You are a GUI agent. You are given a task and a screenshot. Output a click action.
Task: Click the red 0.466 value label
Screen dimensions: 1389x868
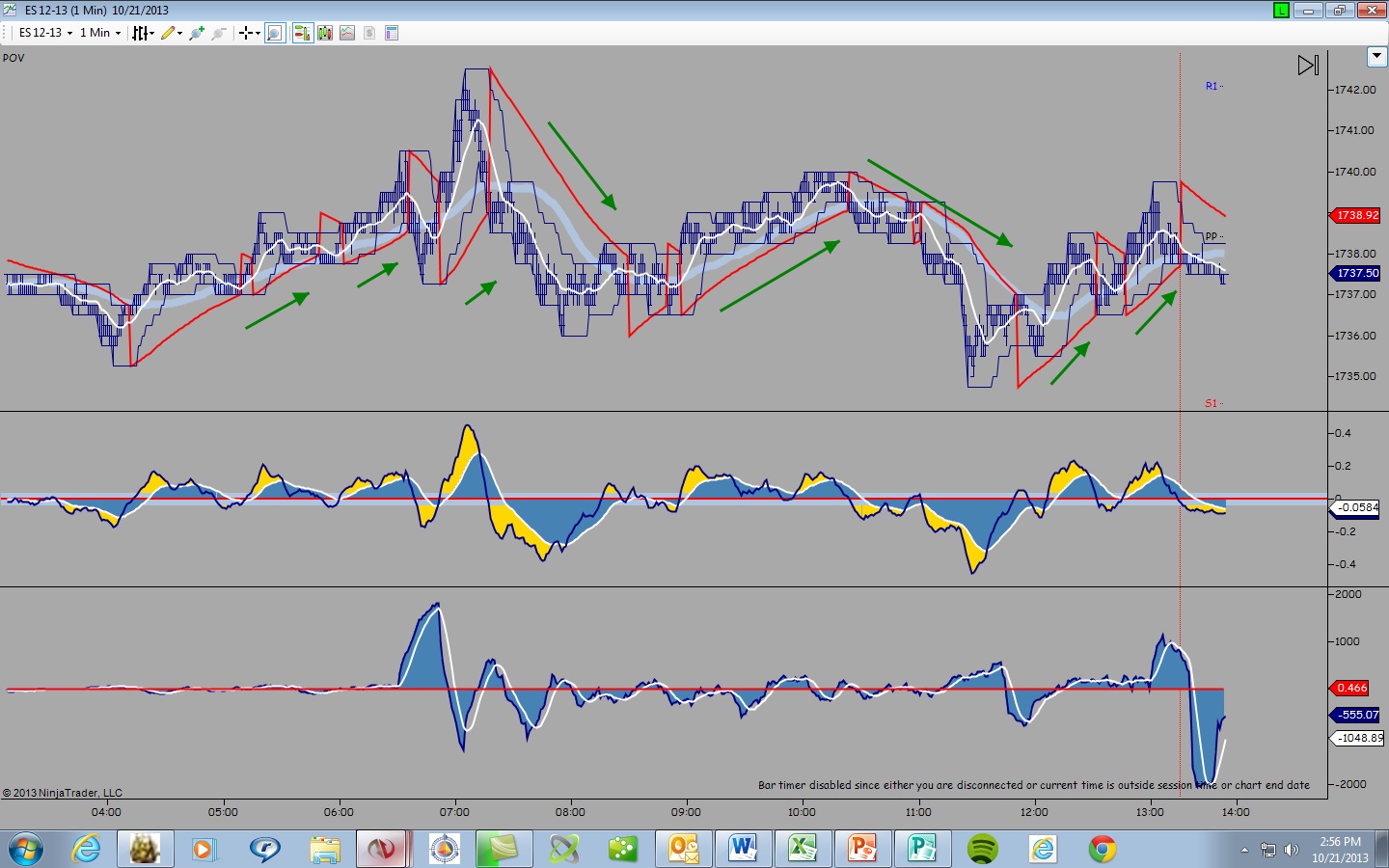coord(1351,688)
